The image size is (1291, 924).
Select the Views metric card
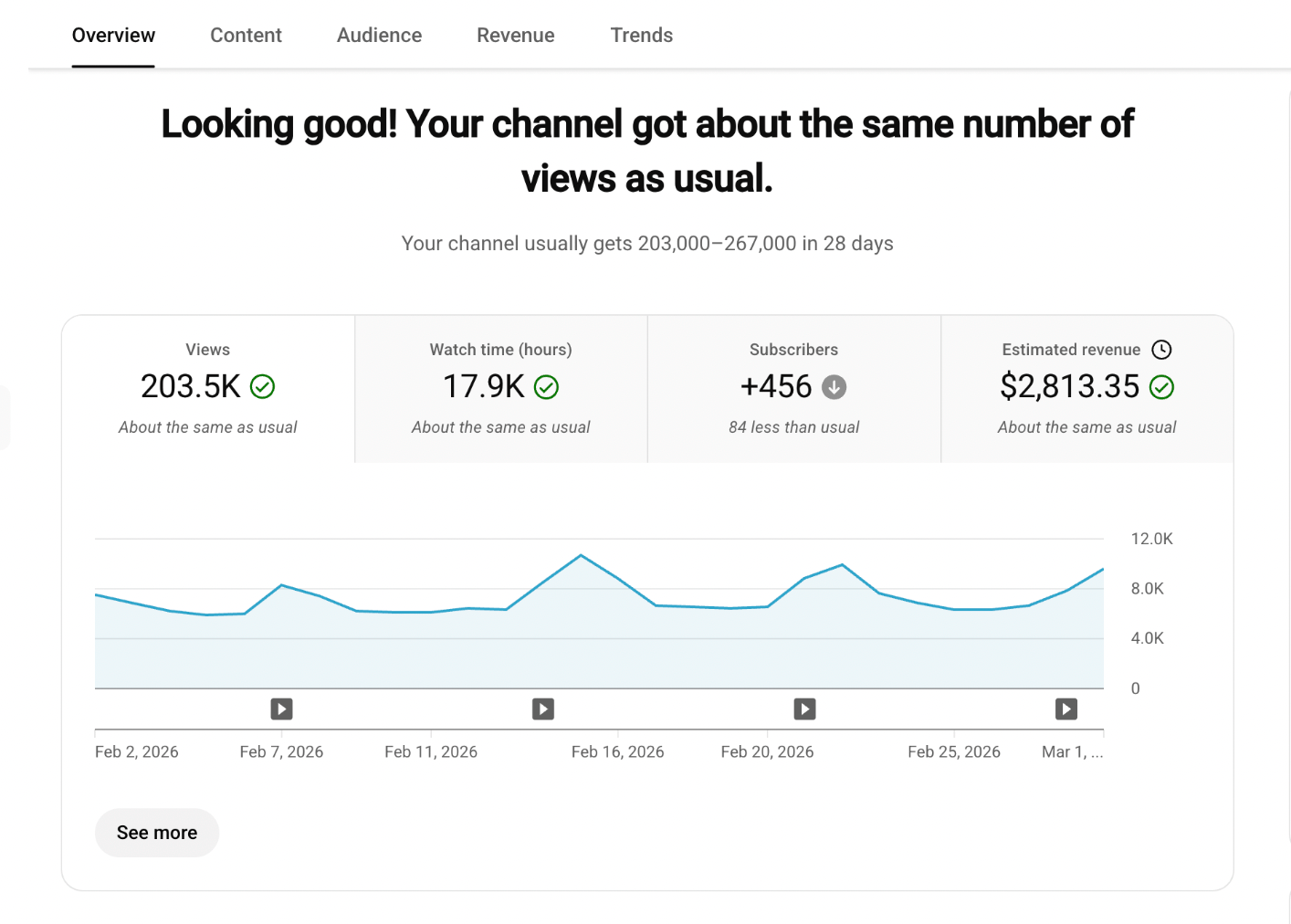208,389
